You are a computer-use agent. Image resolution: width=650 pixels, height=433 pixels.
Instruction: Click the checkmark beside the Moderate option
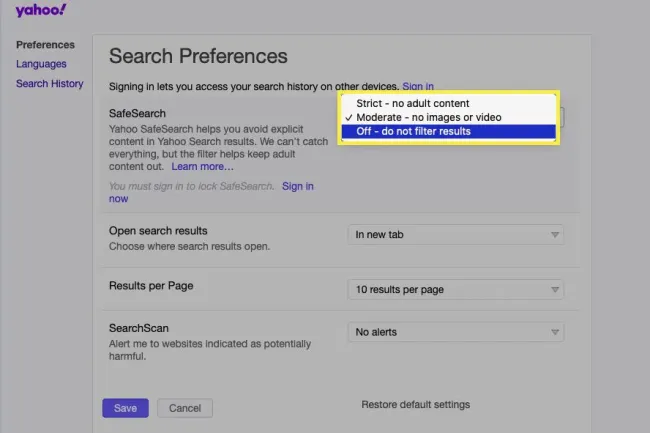tap(347, 118)
